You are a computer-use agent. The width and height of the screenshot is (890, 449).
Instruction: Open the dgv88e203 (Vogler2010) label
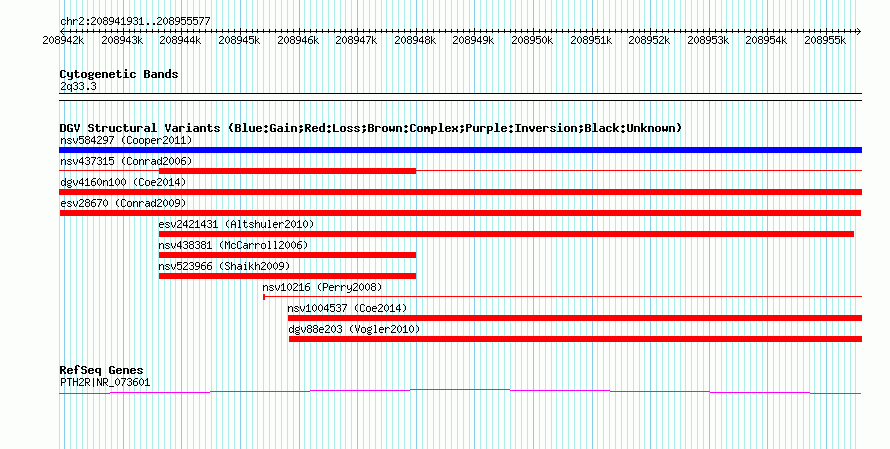(354, 330)
